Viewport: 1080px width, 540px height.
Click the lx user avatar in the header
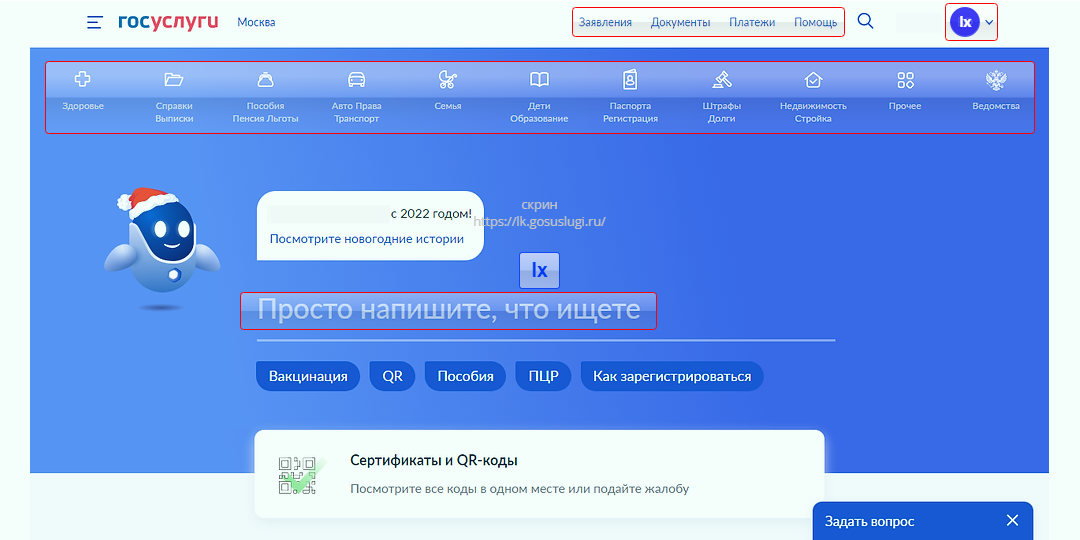click(x=965, y=22)
